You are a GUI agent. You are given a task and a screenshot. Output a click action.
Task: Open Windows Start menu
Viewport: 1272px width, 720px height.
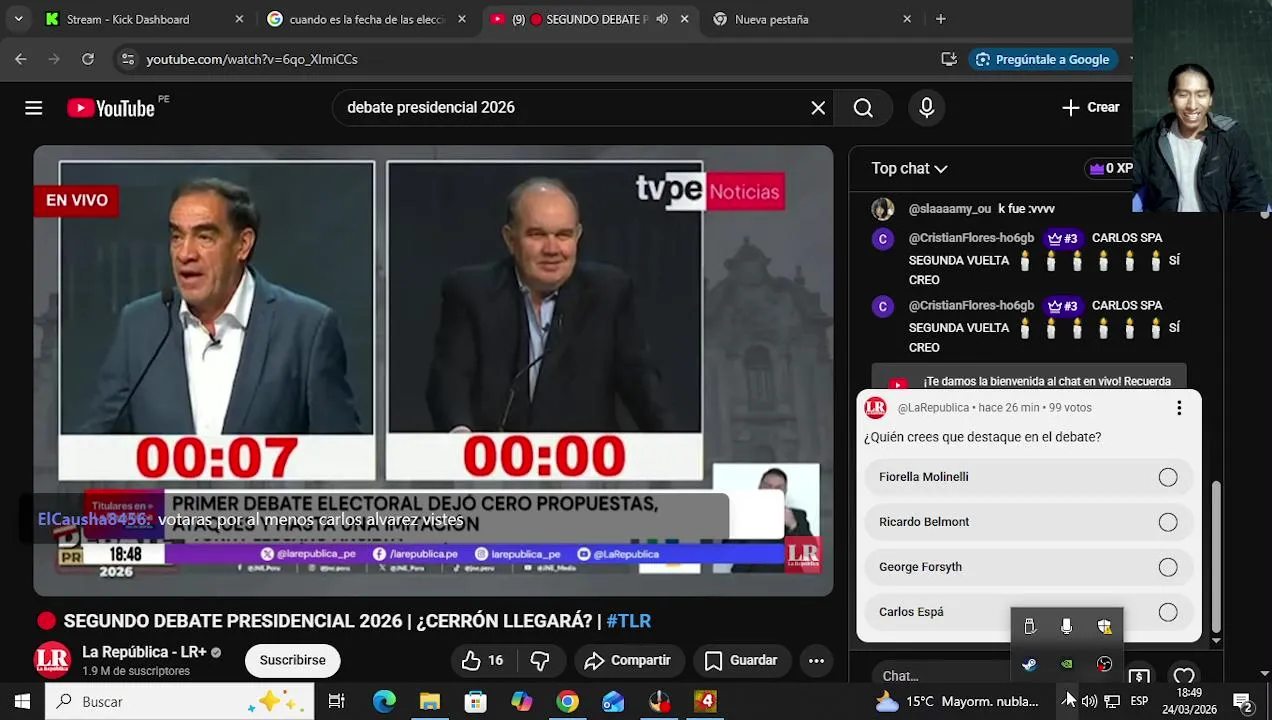(x=22, y=701)
